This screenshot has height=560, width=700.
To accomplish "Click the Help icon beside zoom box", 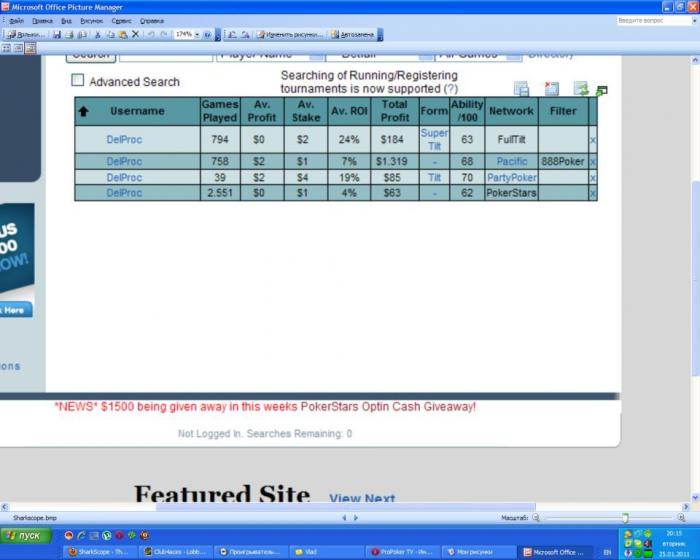I will click(207, 34).
